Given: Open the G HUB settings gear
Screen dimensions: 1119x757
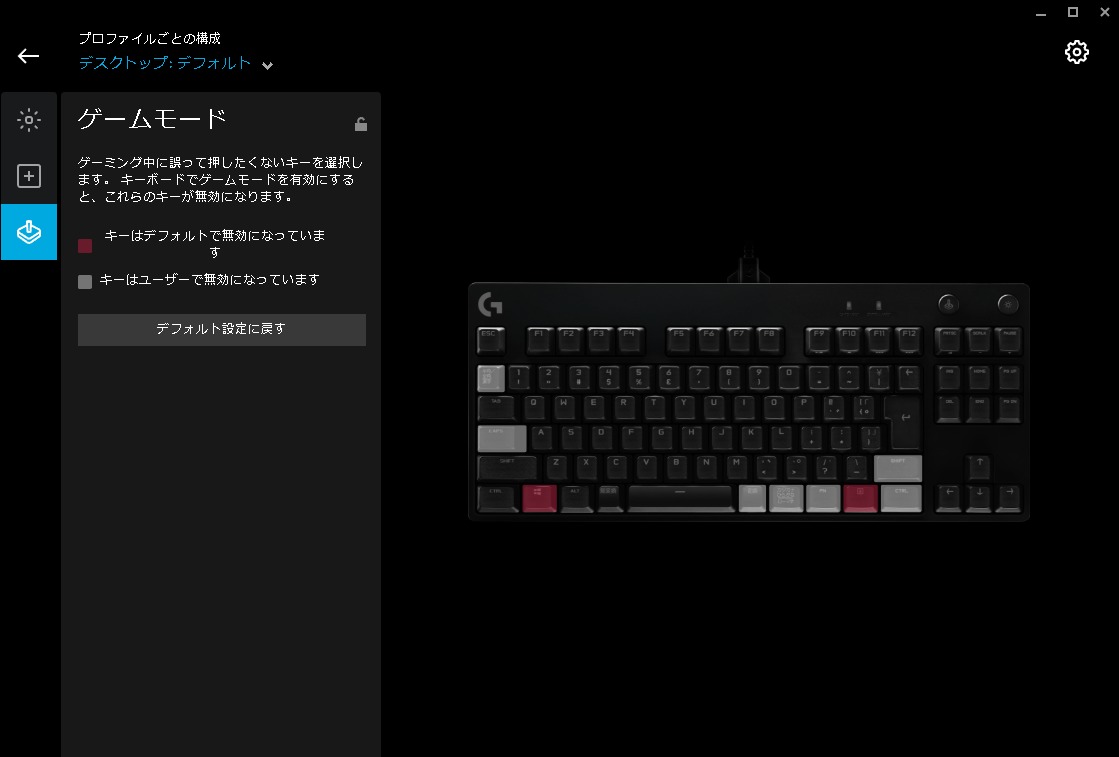Looking at the screenshot, I should (1076, 52).
